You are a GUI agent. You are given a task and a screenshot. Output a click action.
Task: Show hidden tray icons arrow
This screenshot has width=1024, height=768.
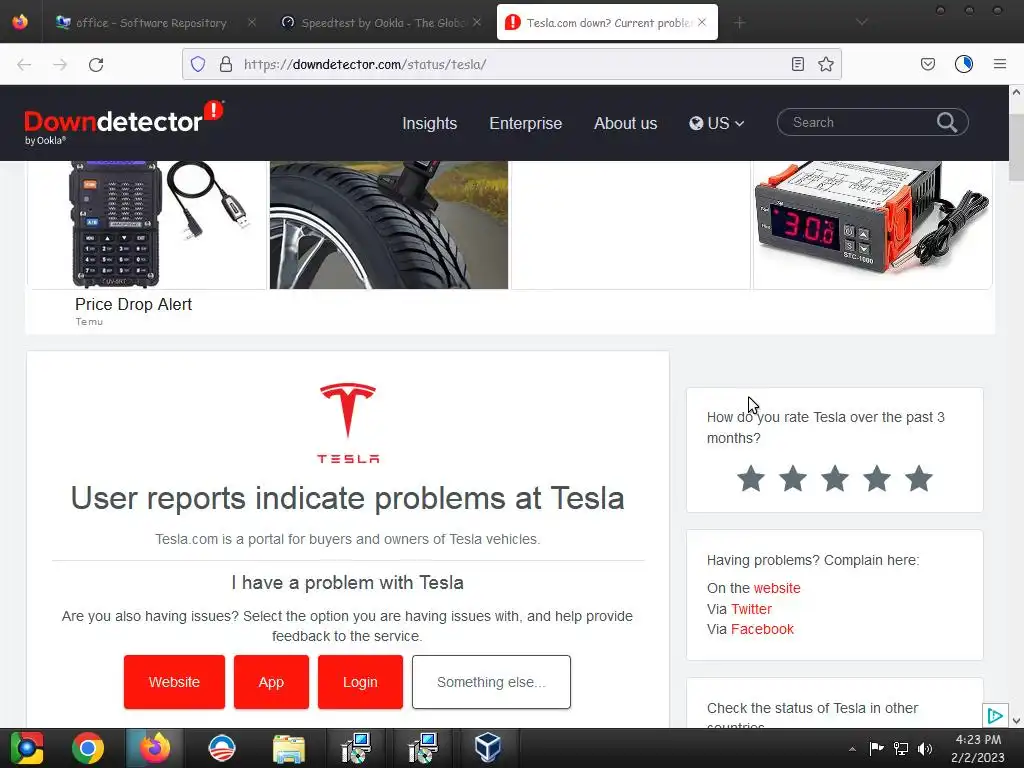pos(852,749)
